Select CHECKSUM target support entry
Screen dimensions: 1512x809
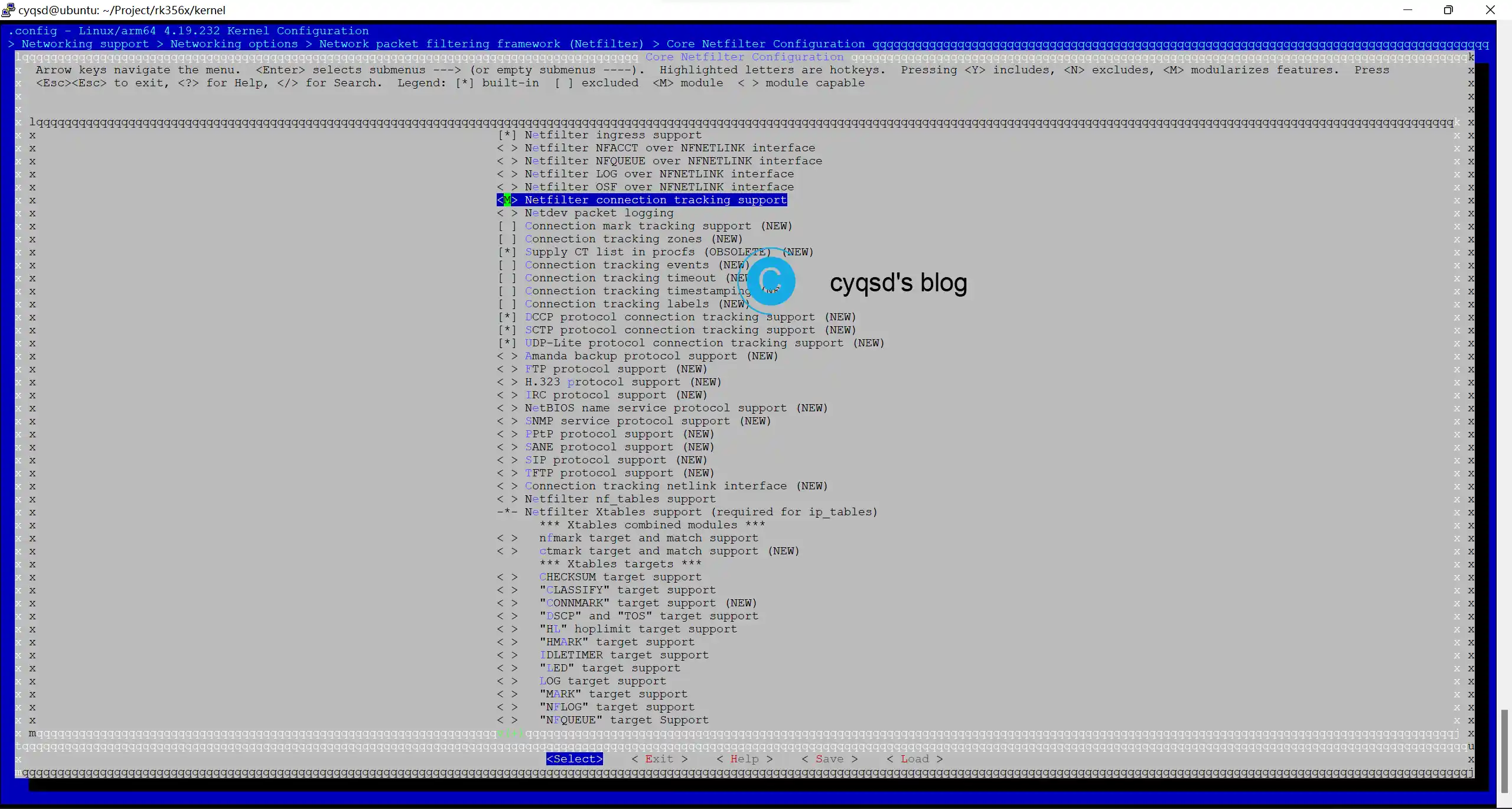click(x=599, y=577)
